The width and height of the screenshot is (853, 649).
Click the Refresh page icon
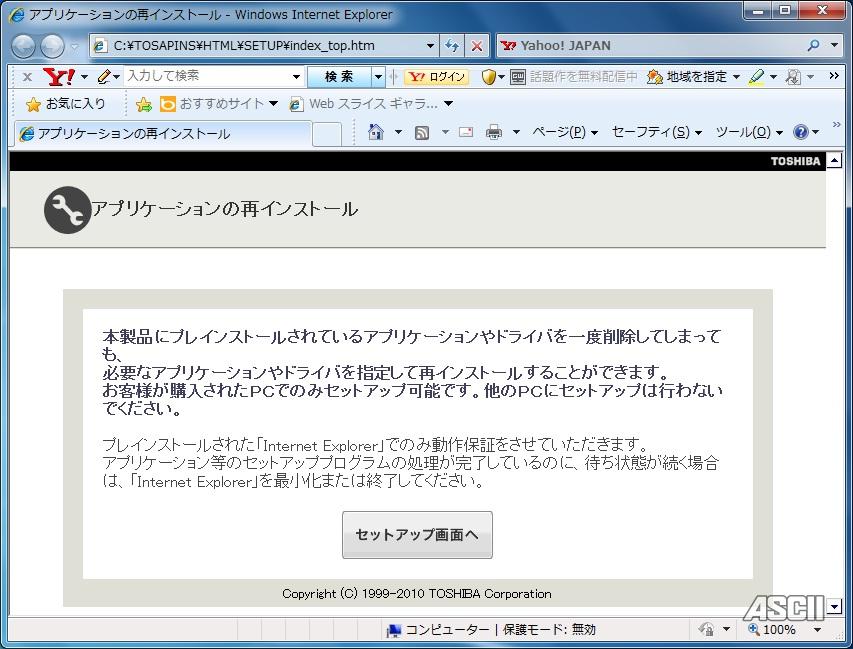[x=452, y=46]
